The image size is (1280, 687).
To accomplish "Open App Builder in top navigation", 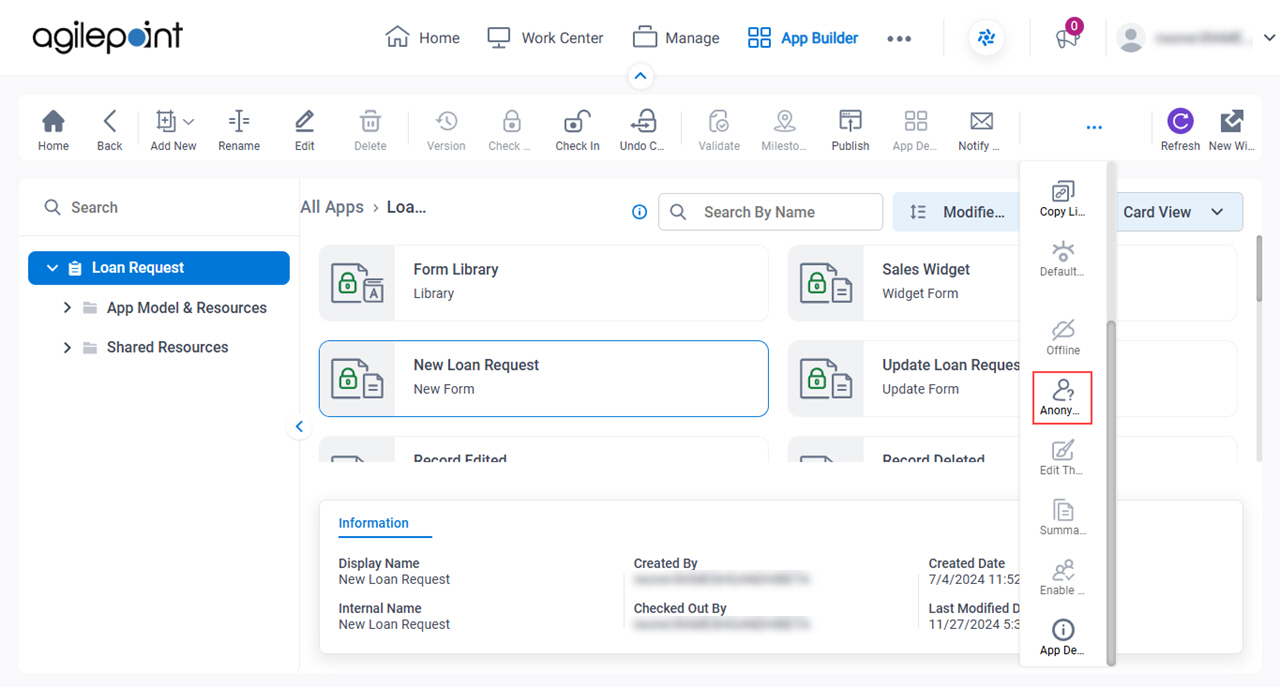I will [x=803, y=38].
